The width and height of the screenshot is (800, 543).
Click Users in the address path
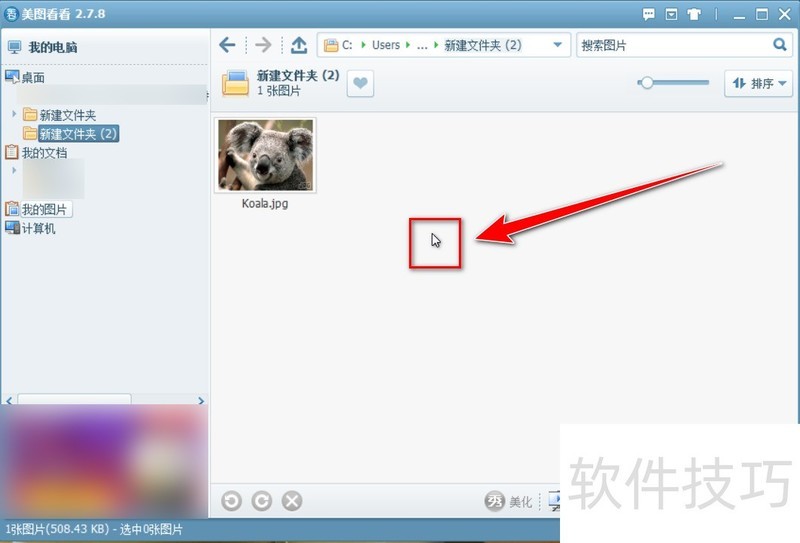(x=386, y=45)
